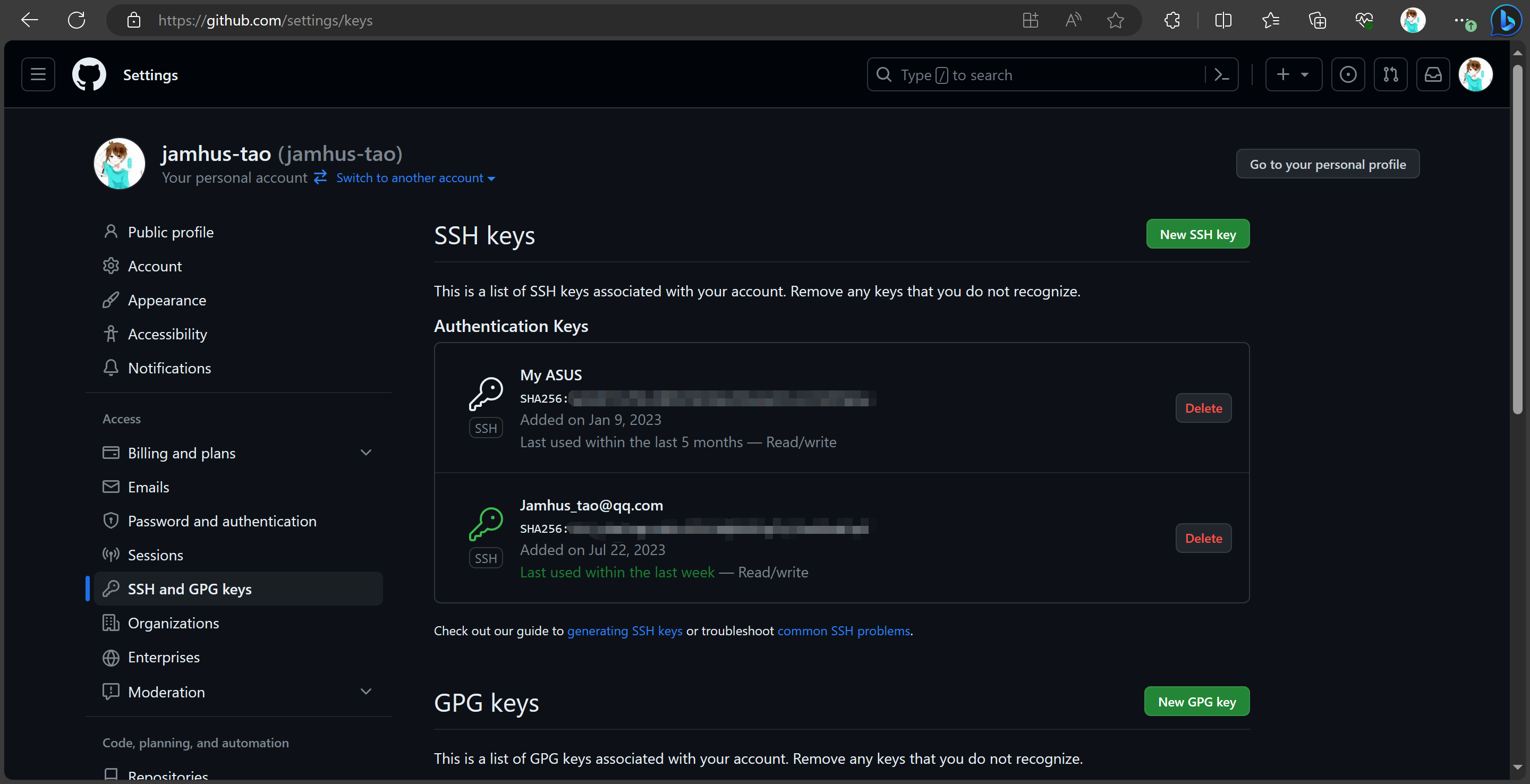Open generating SSH keys guide link
The height and width of the screenshot is (784, 1530).
624,631
